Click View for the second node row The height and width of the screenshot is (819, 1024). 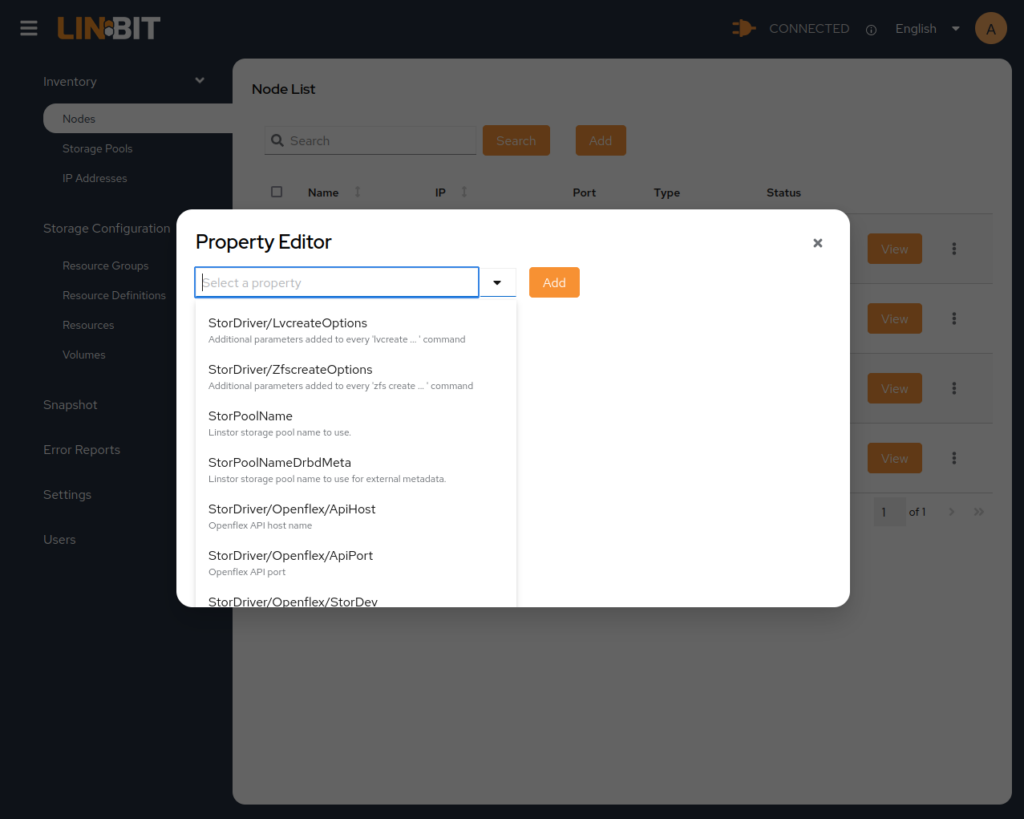point(894,319)
